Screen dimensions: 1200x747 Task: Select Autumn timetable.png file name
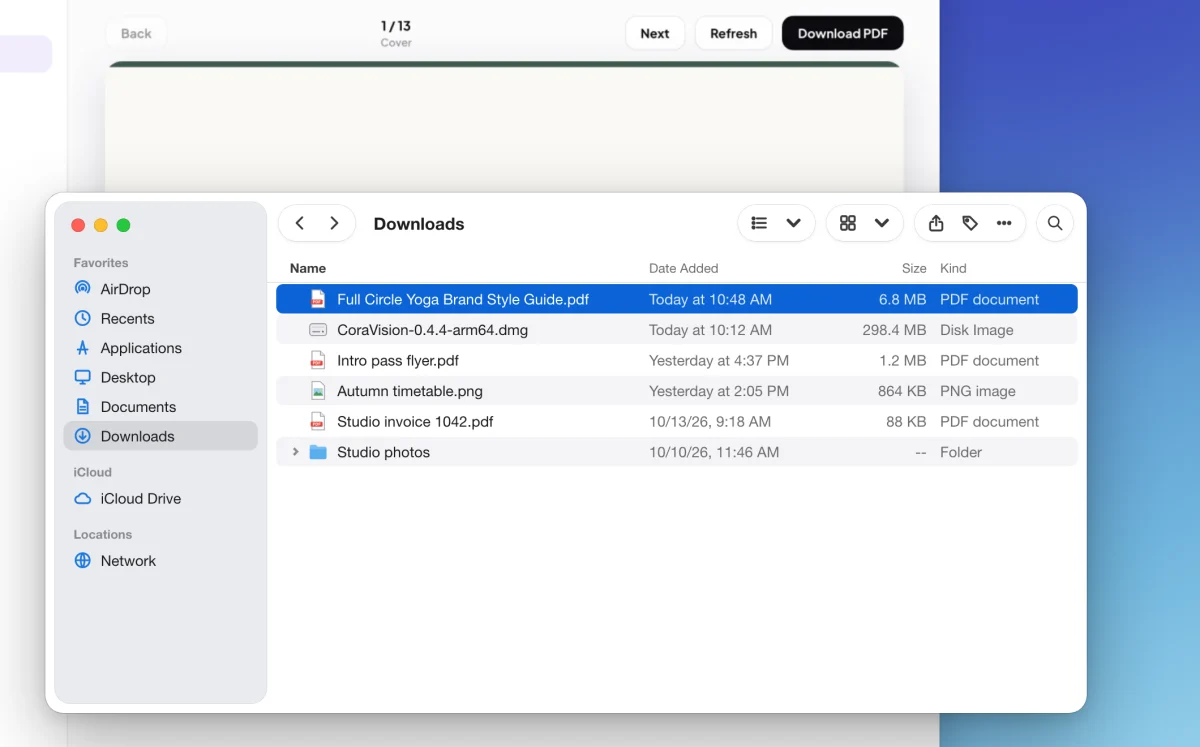pyautogui.click(x=410, y=391)
